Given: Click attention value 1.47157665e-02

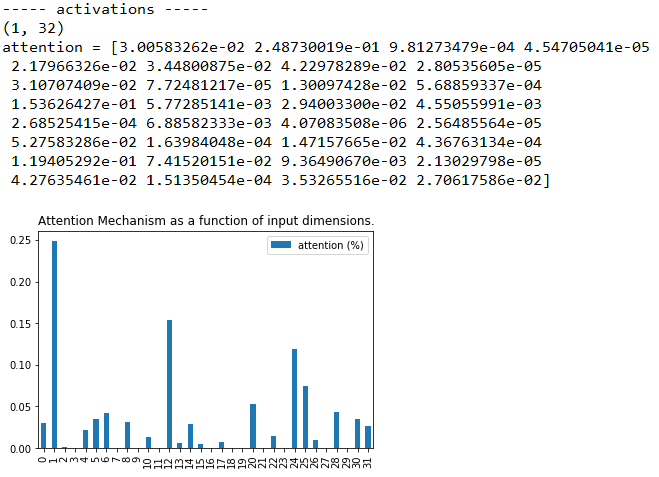Looking at the screenshot, I should tap(344, 142).
